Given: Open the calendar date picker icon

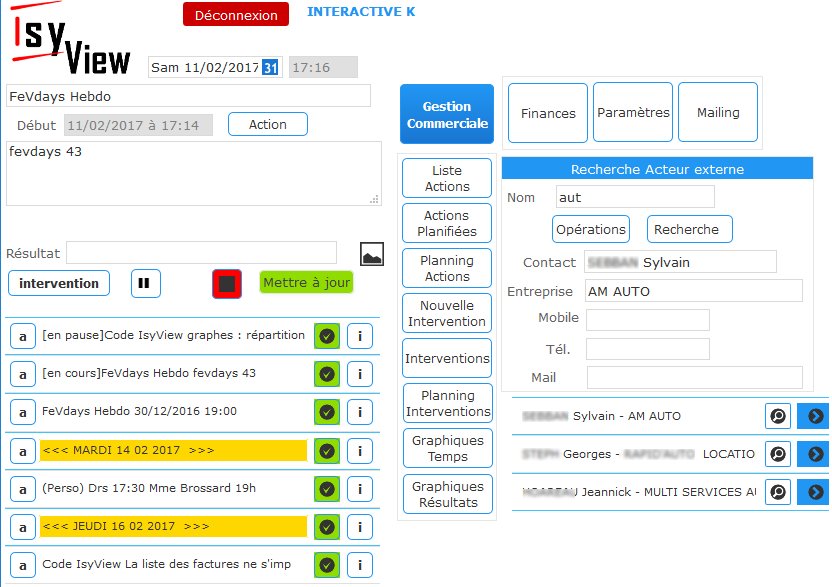Looking at the screenshot, I should tap(271, 67).
